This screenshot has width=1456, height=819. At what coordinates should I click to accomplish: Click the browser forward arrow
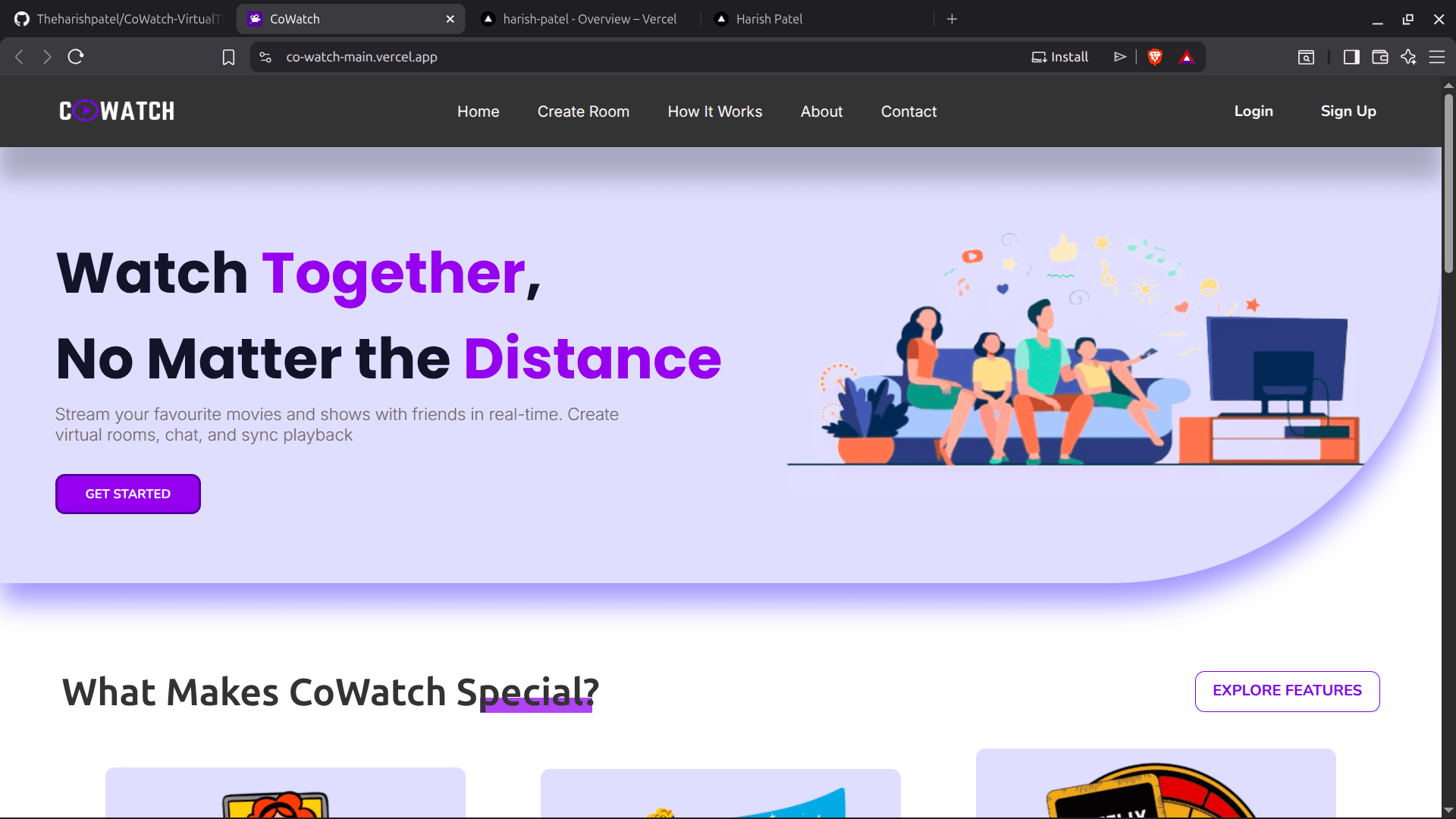click(x=47, y=57)
